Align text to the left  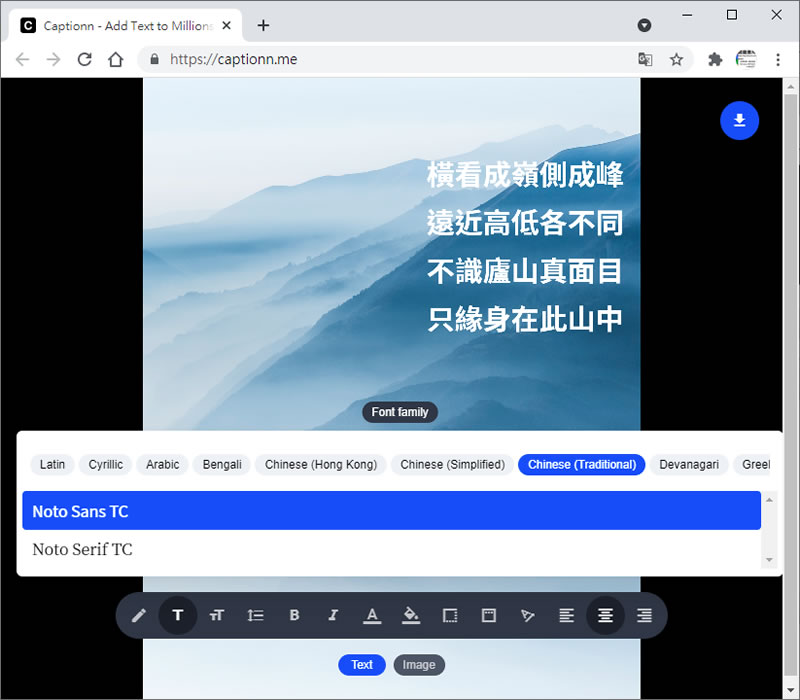tap(566, 615)
